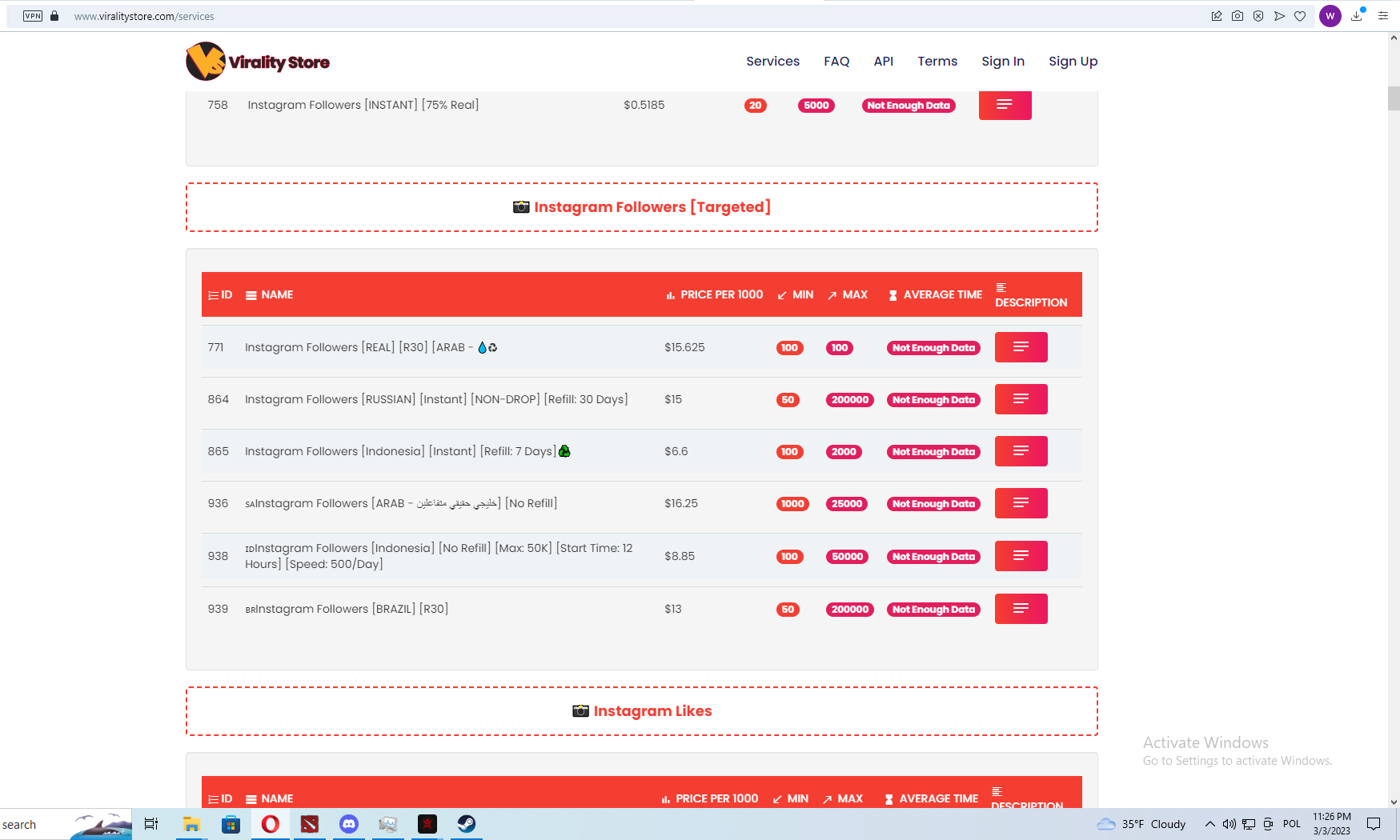Viewport: 1400px width, 840px height.
Task: Click the NAME column header in Targeted table
Action: (x=270, y=294)
